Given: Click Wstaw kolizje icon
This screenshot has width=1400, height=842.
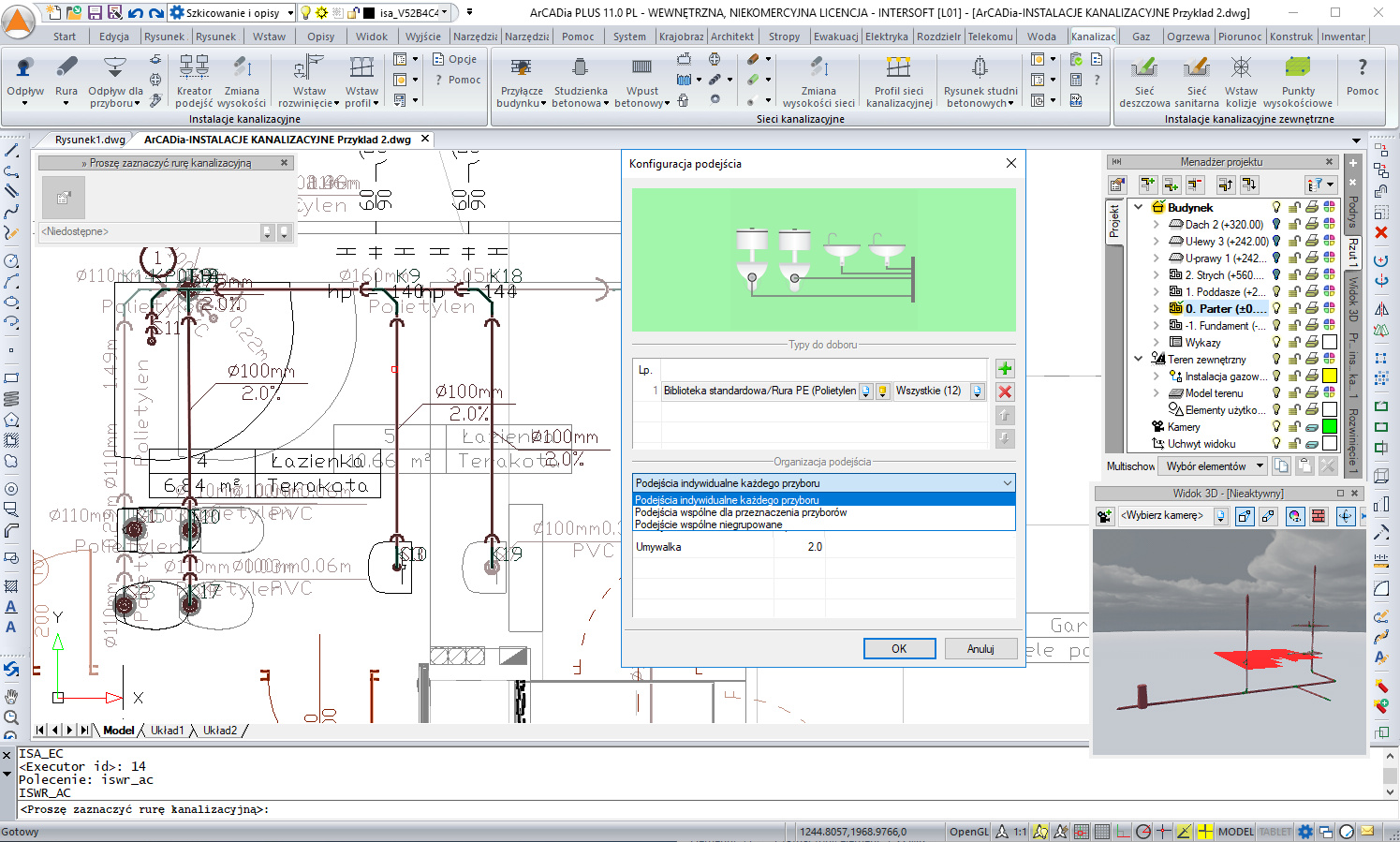Looking at the screenshot, I should point(1241,68).
